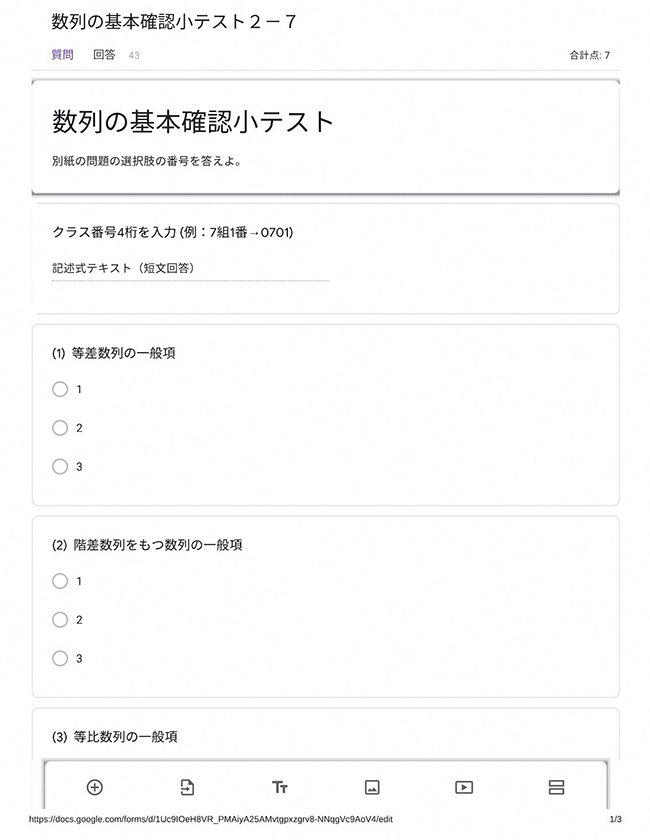Open the 回答 tab
Viewport: 650px width, 840px height.
(x=104, y=55)
